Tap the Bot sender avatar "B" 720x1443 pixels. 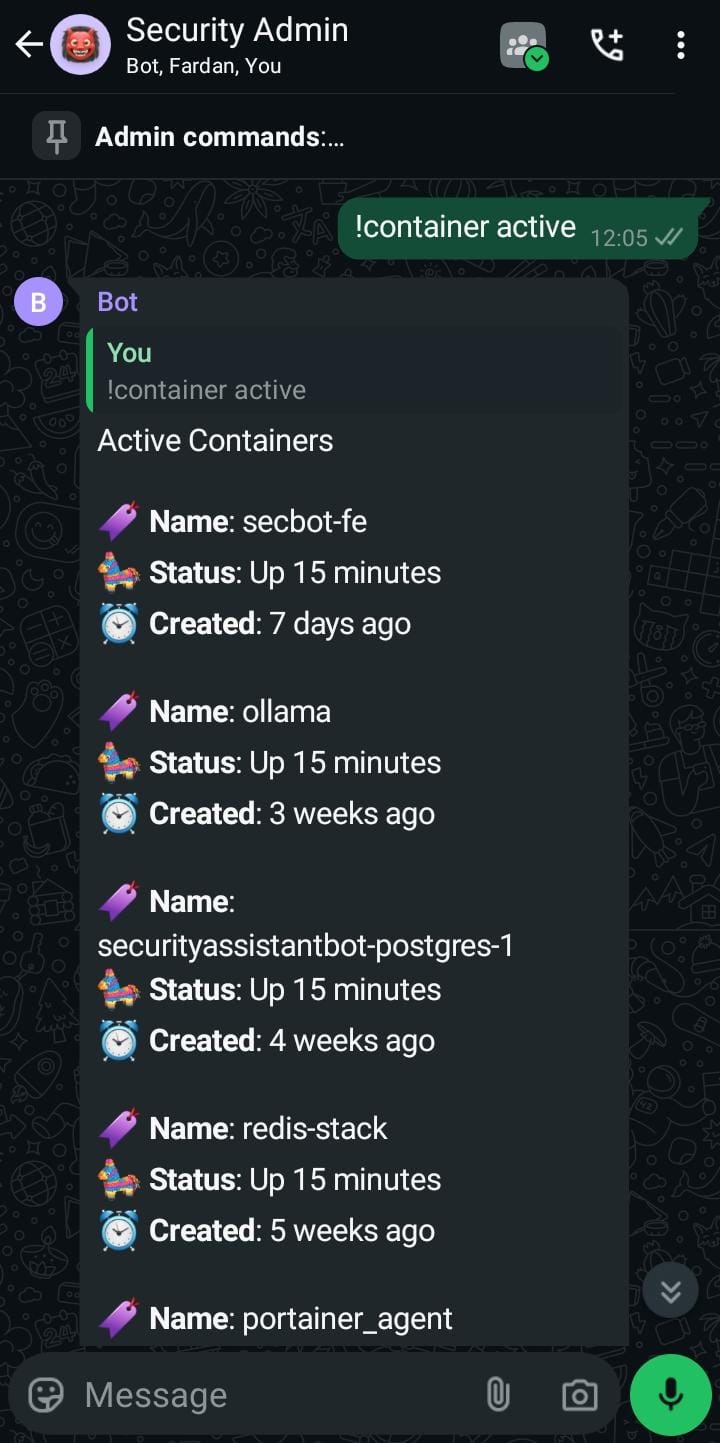point(39,302)
